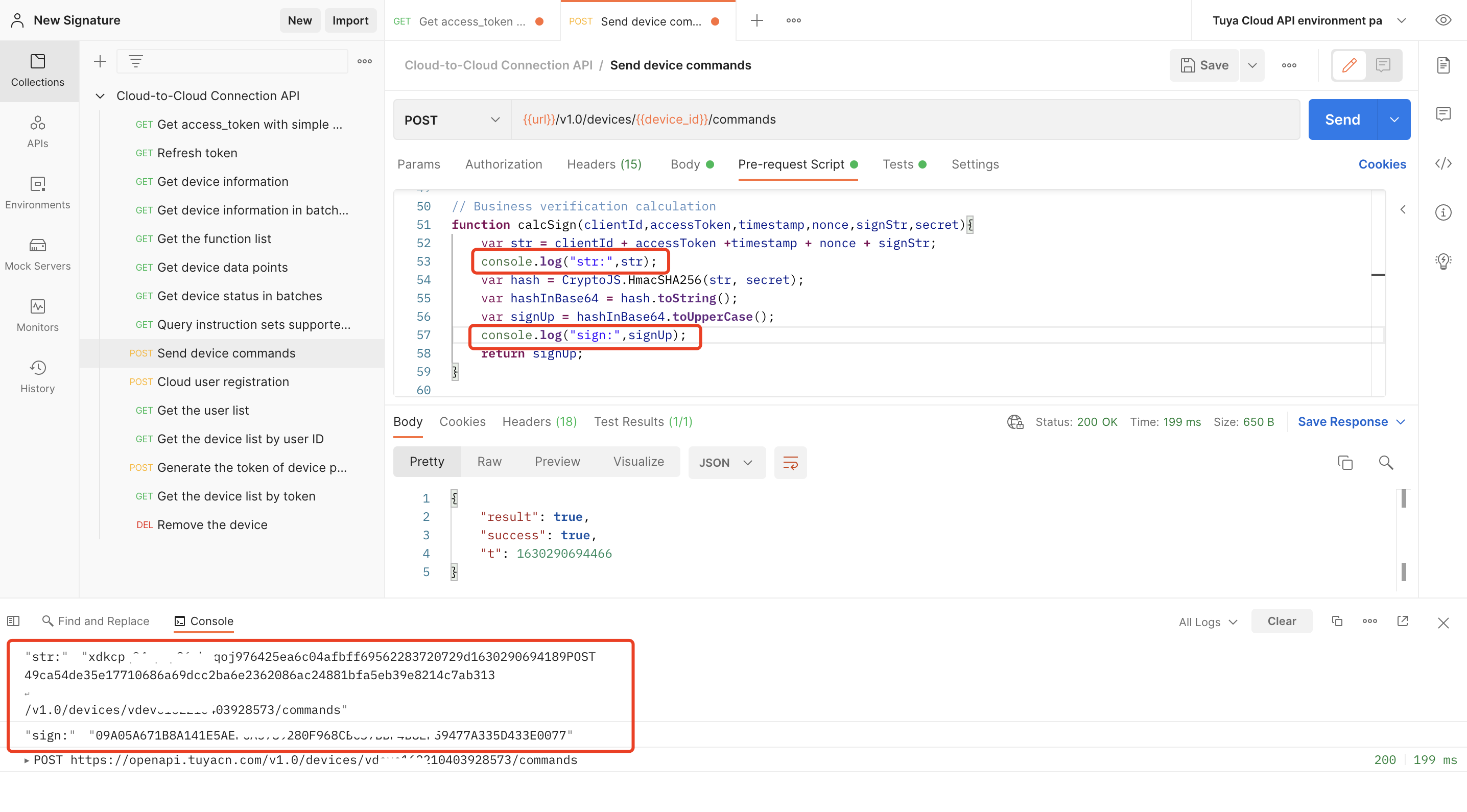Screen dimensions: 1467x812
Task: Collapse the Cloud-to-Cloud Connection API collection
Action: tap(100, 96)
